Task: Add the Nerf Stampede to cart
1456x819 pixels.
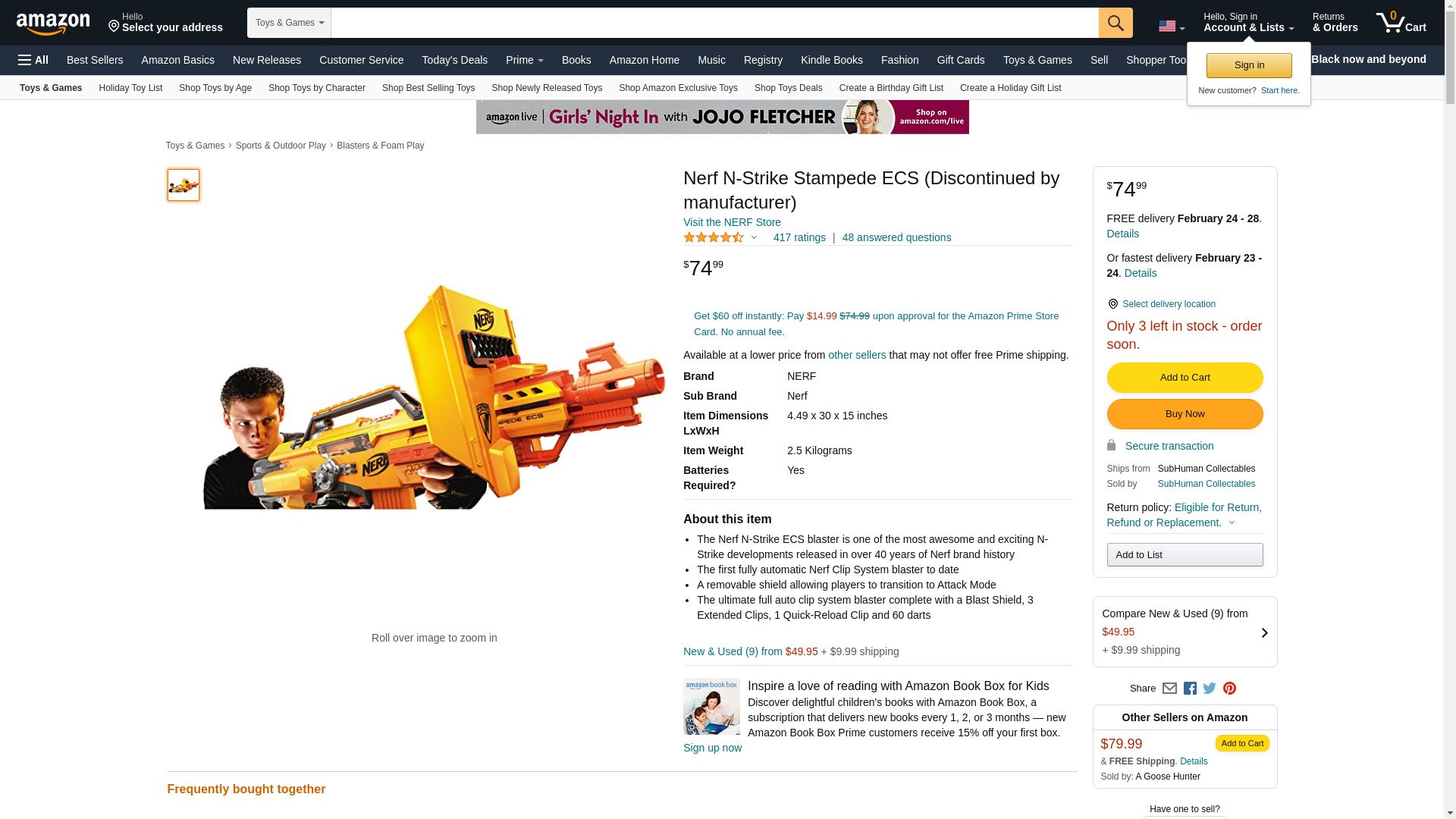Action: pos(1185,378)
